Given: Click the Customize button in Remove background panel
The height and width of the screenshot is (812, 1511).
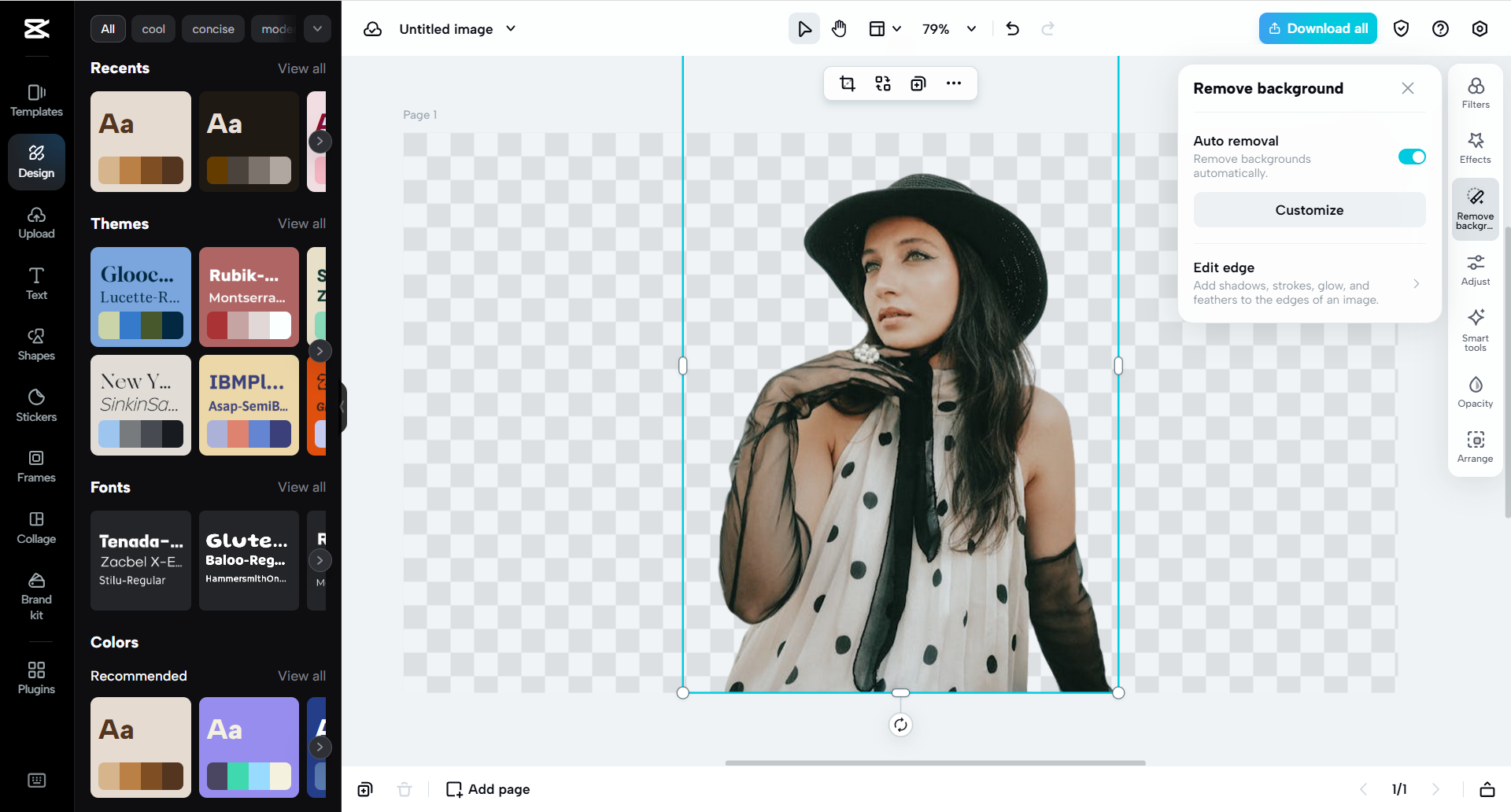Looking at the screenshot, I should (1309, 209).
